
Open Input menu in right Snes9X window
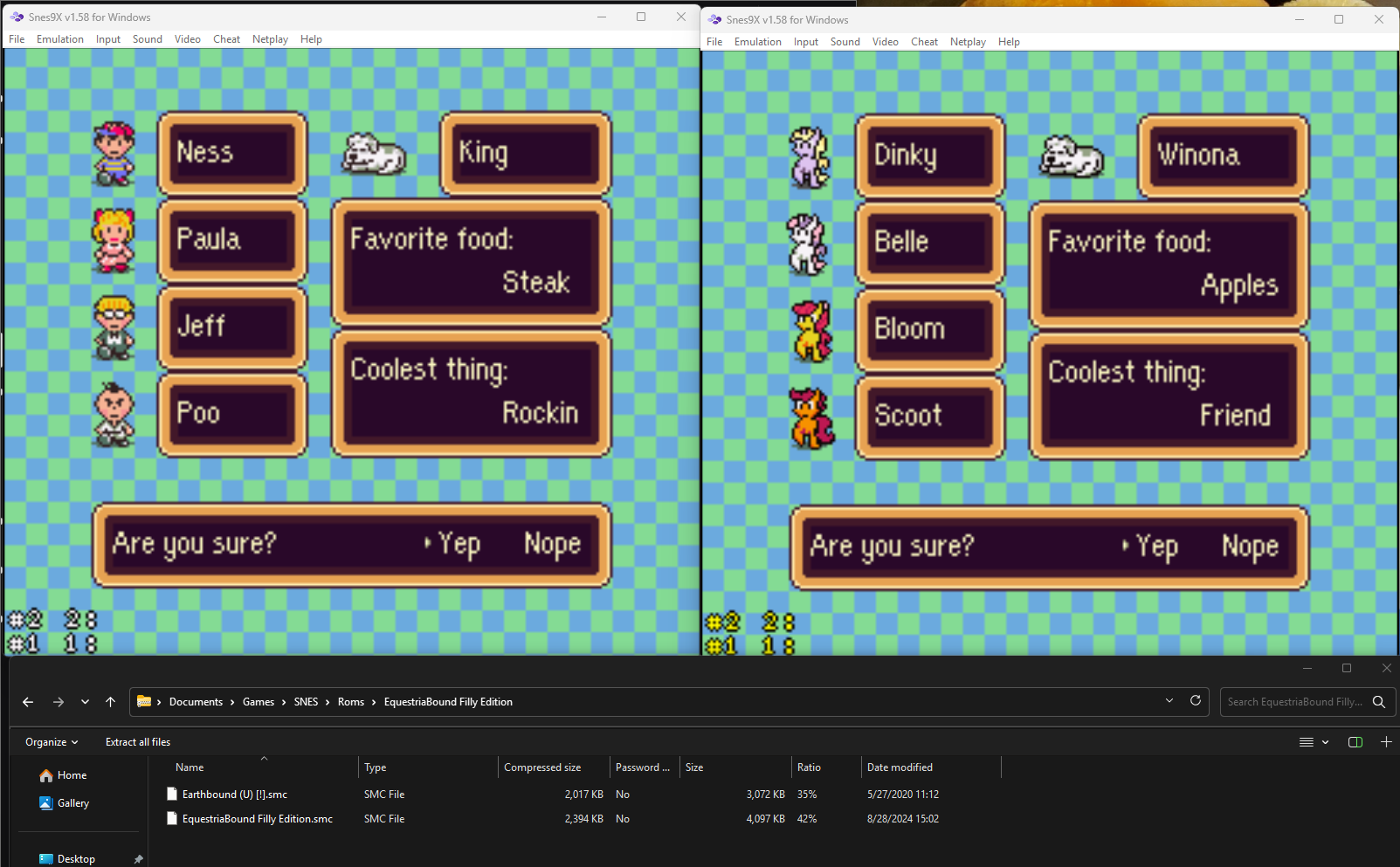pos(806,42)
